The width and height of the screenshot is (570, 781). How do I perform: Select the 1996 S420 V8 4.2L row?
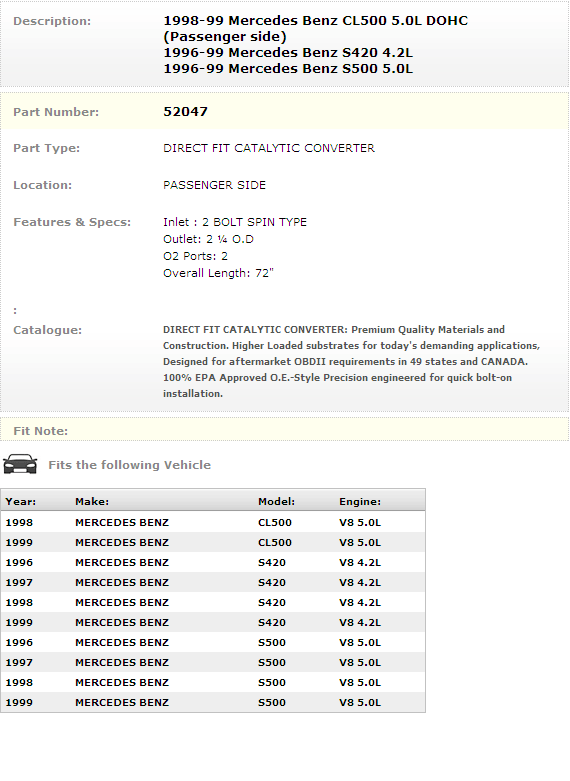(x=213, y=562)
